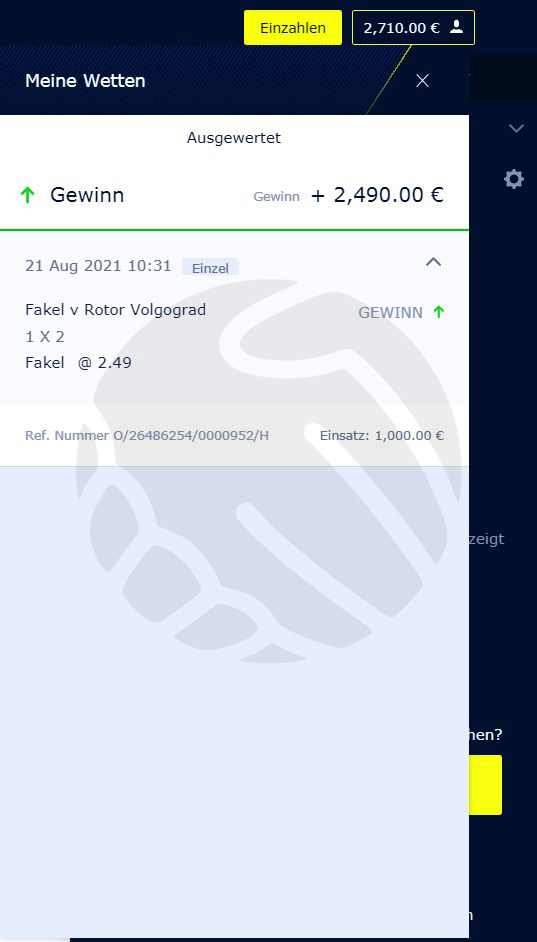Viewport: 537px width, 942px height.
Task: Click the Einzahlen deposit button
Action: tap(293, 28)
